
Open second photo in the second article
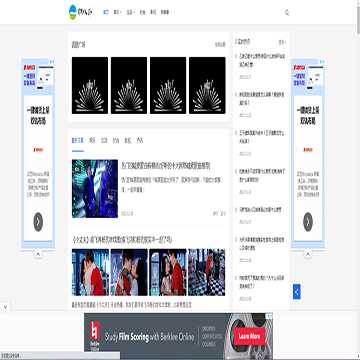[129, 272]
